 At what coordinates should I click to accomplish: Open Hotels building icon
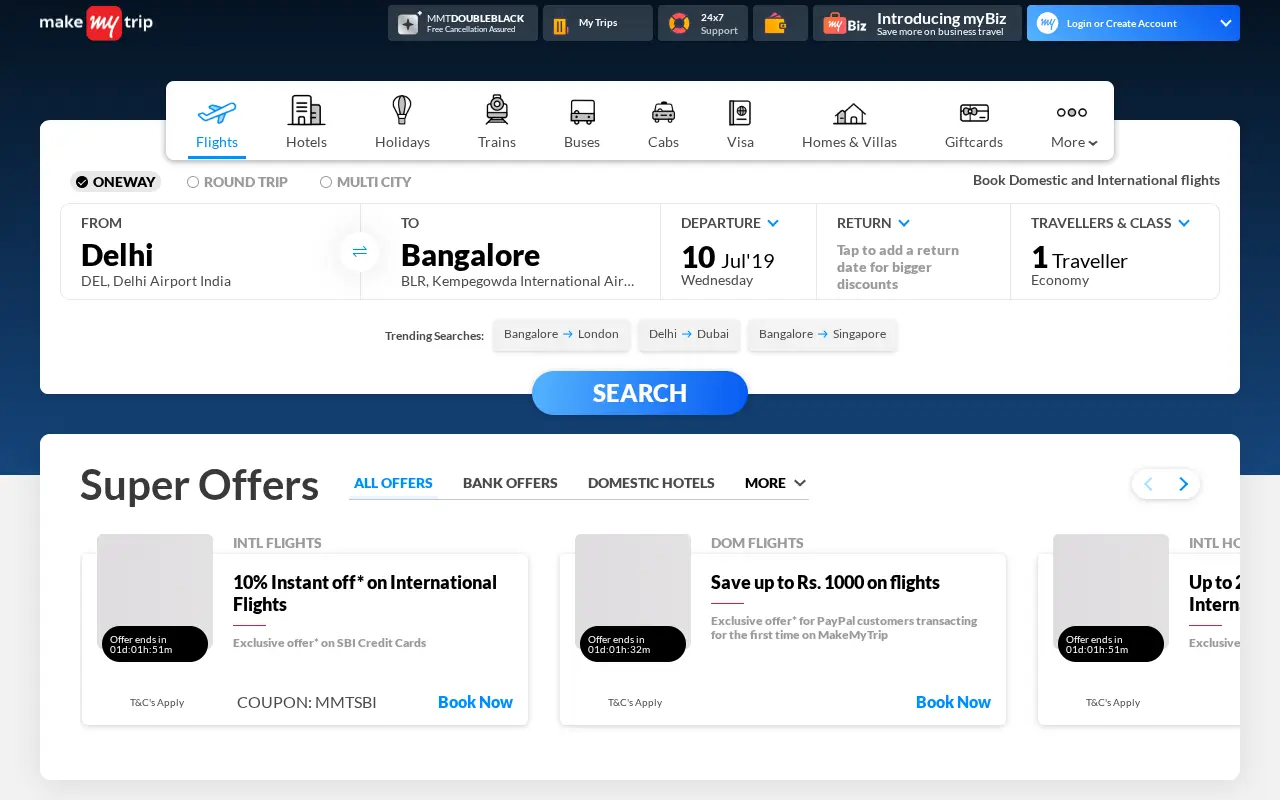coord(306,110)
